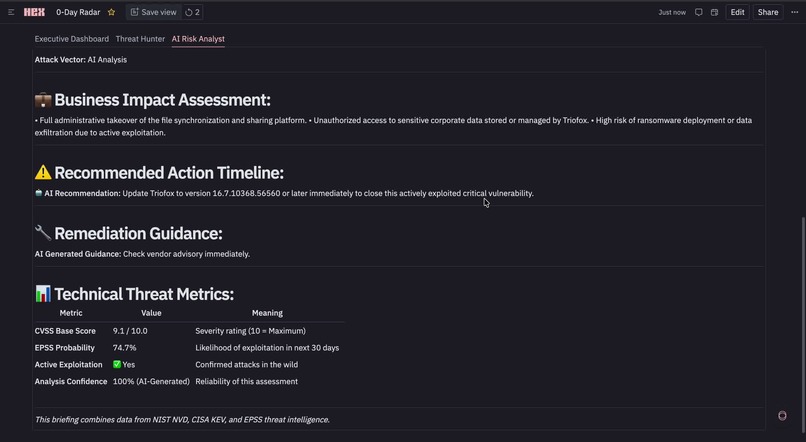Select the AI Risk Analyst tab
Screen dimensions: 806x442
click(x=198, y=39)
